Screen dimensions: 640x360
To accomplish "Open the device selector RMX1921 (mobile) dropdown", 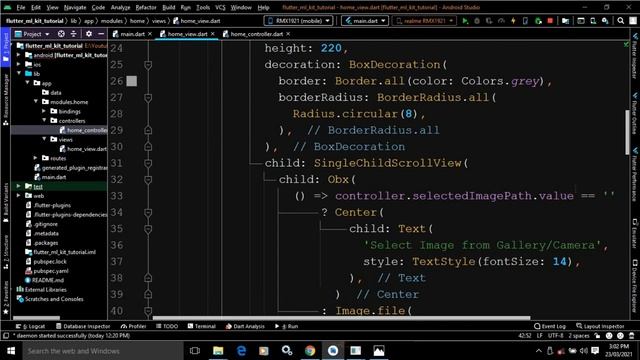I will pyautogui.click(x=298, y=21).
